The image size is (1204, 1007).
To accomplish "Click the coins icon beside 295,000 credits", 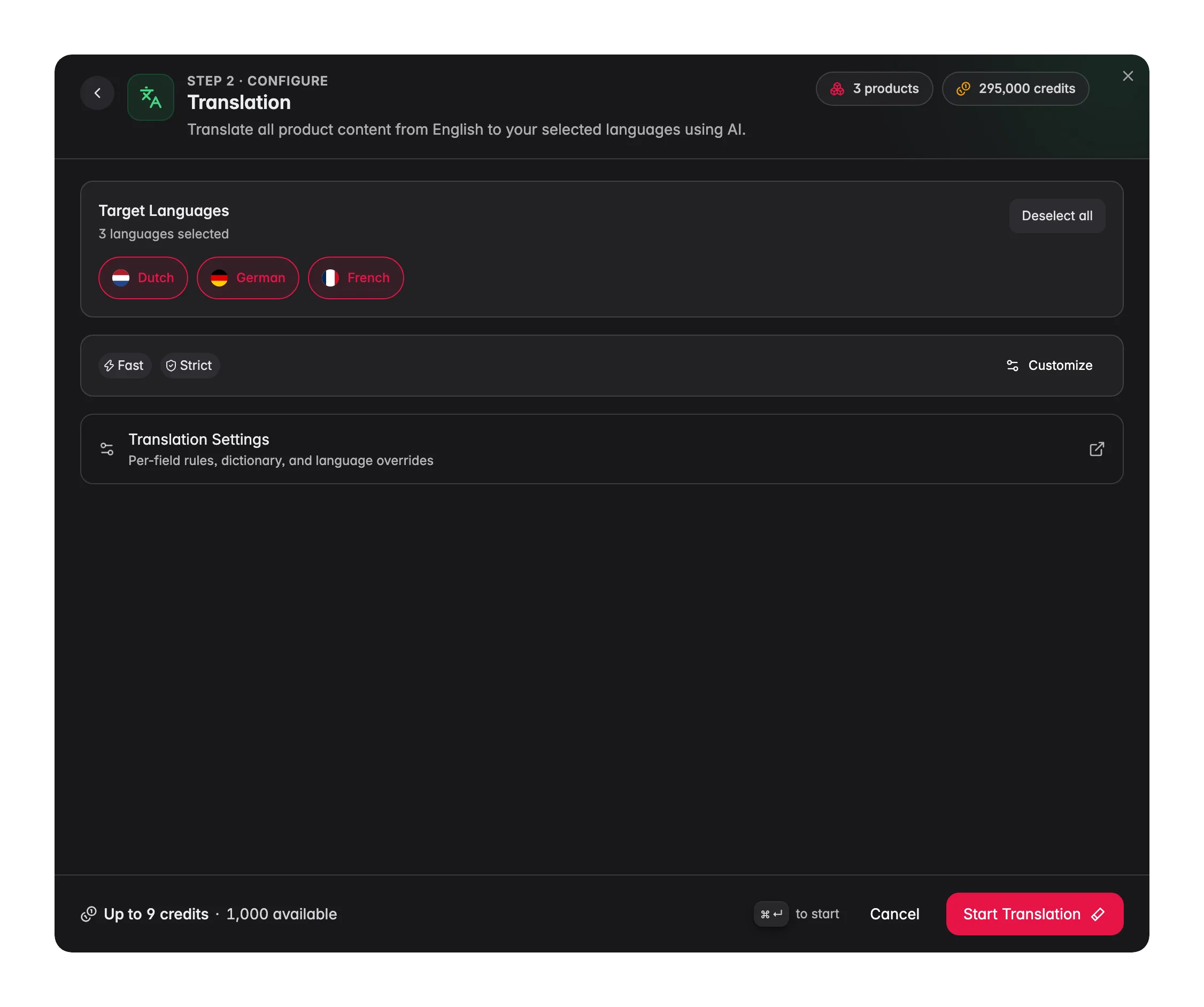I will (x=963, y=89).
